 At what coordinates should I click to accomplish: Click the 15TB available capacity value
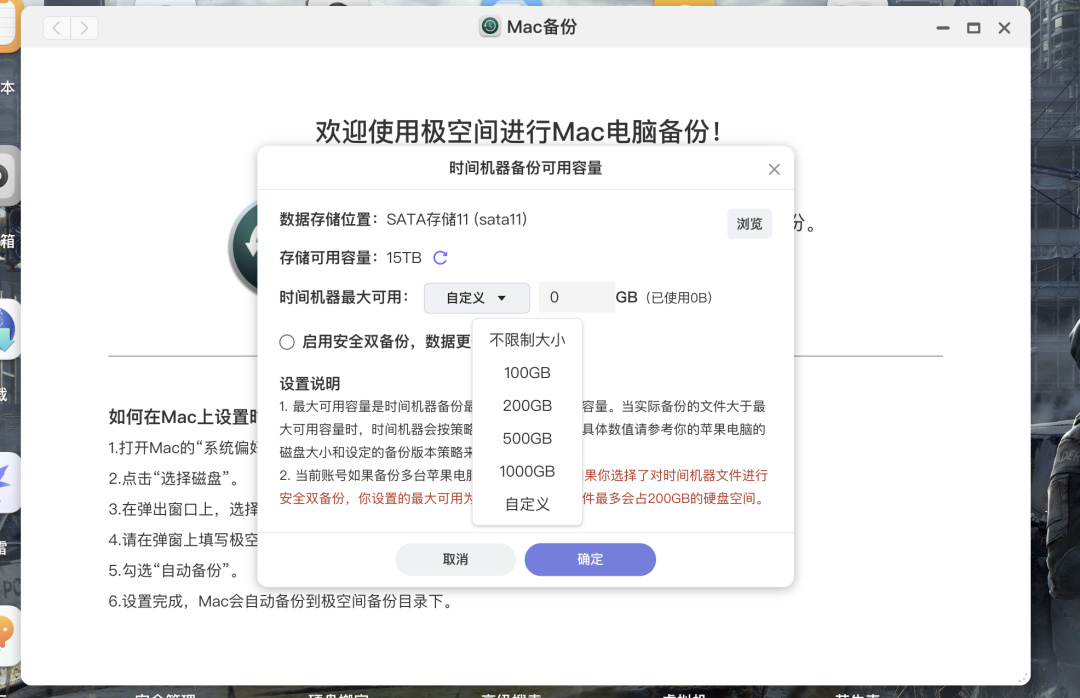tap(404, 258)
